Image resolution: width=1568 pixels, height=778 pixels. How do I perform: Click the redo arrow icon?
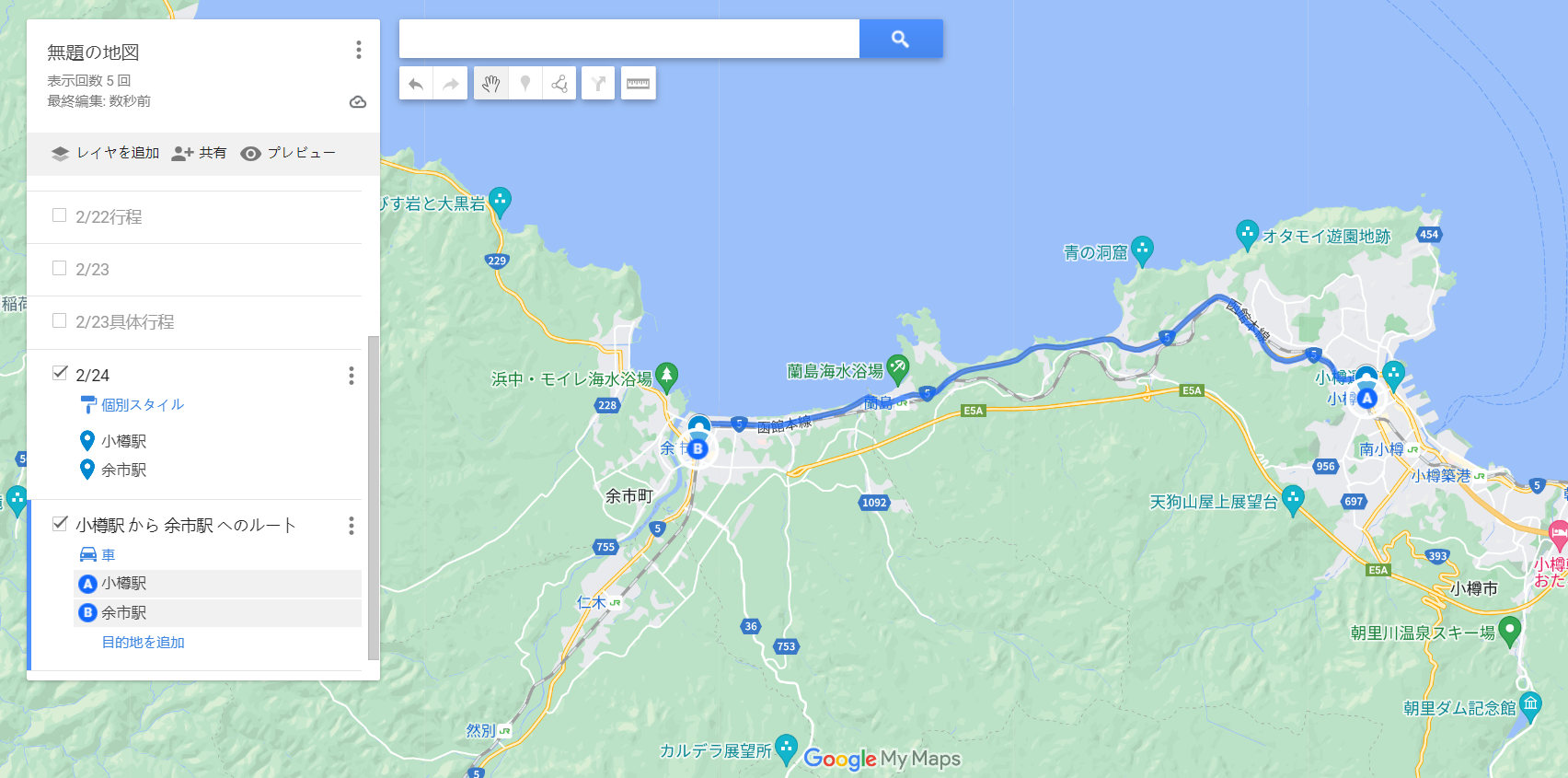(451, 84)
